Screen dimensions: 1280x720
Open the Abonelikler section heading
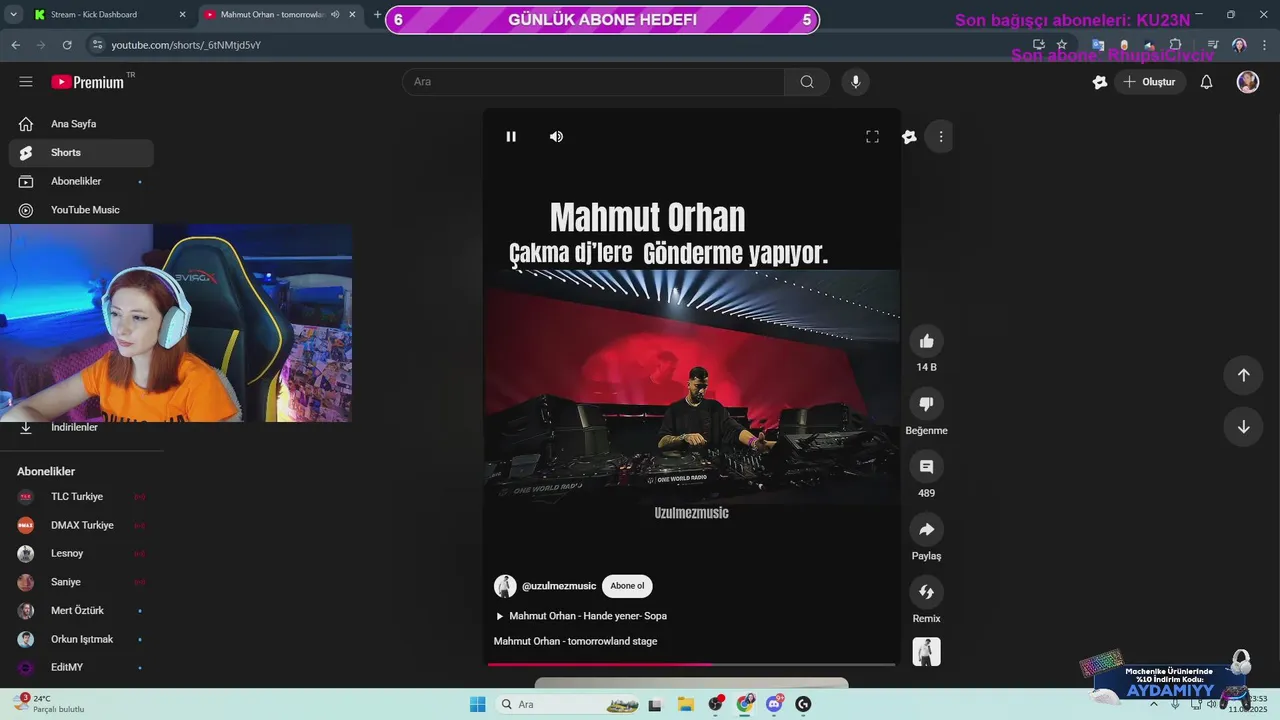(x=46, y=472)
